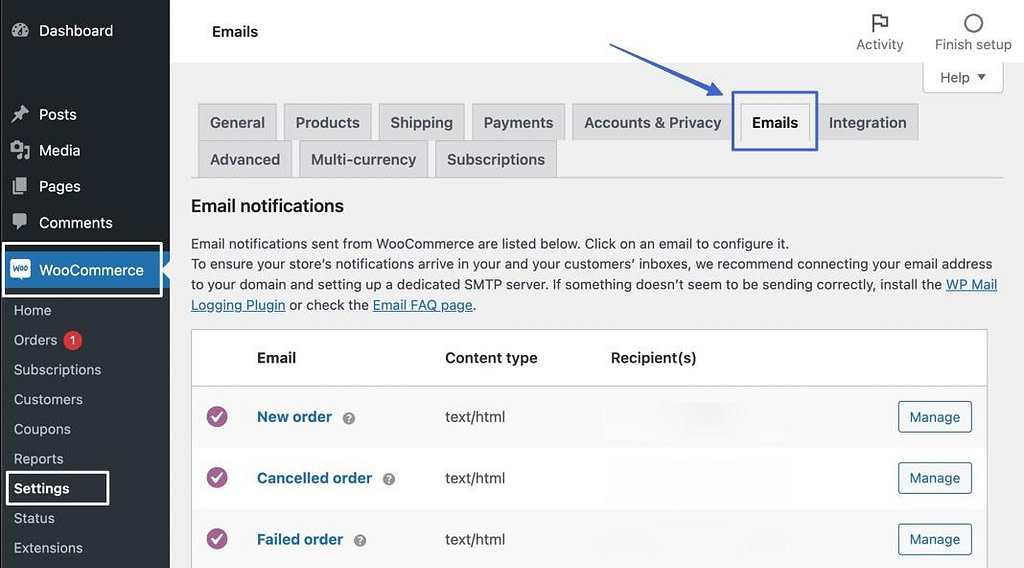Viewport: 1024px width, 568px height.
Task: Switch to the Payments tab
Action: (519, 122)
